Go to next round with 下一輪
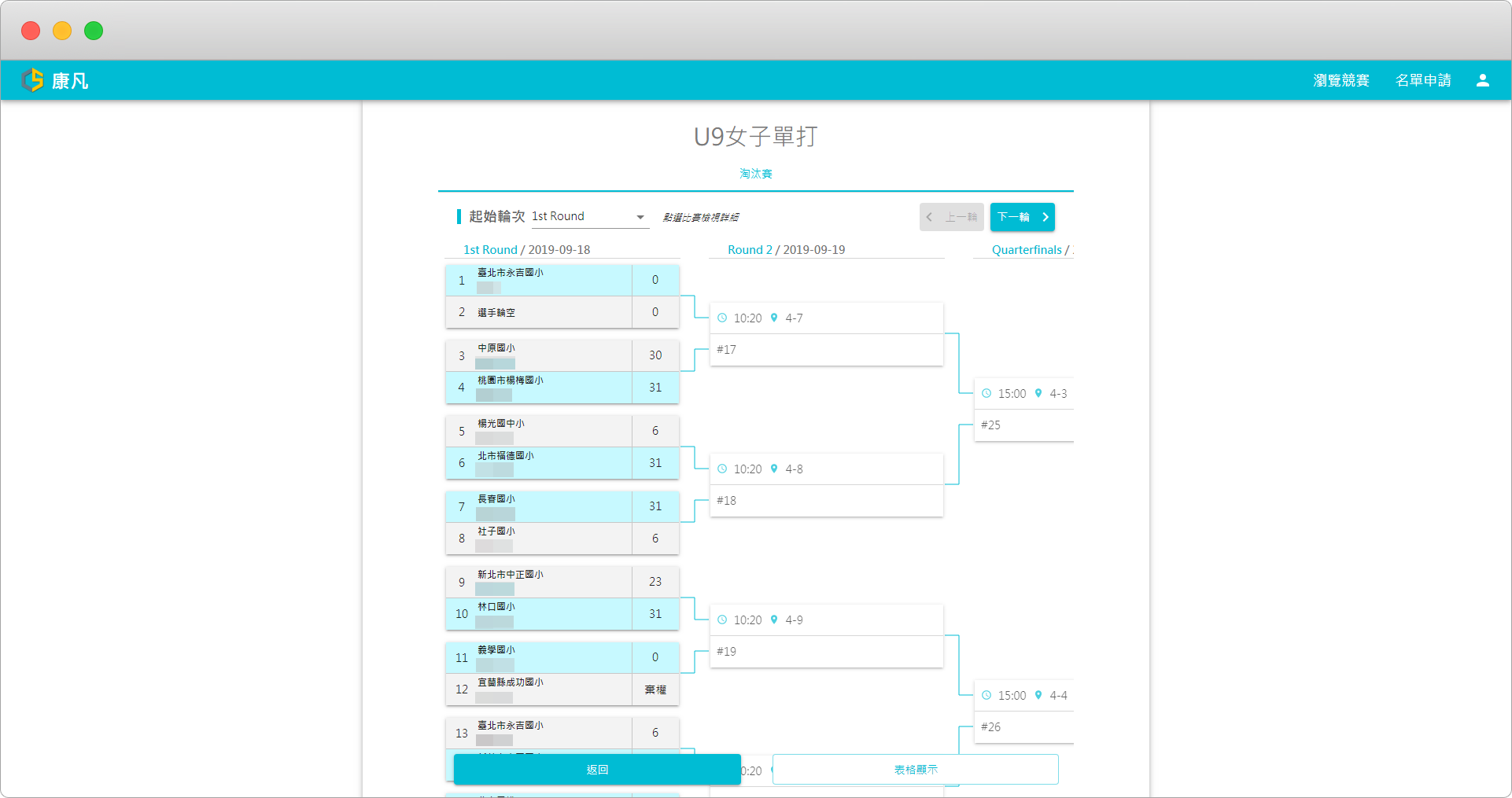Image resolution: width=1512 pixels, height=798 pixels. (x=1022, y=217)
